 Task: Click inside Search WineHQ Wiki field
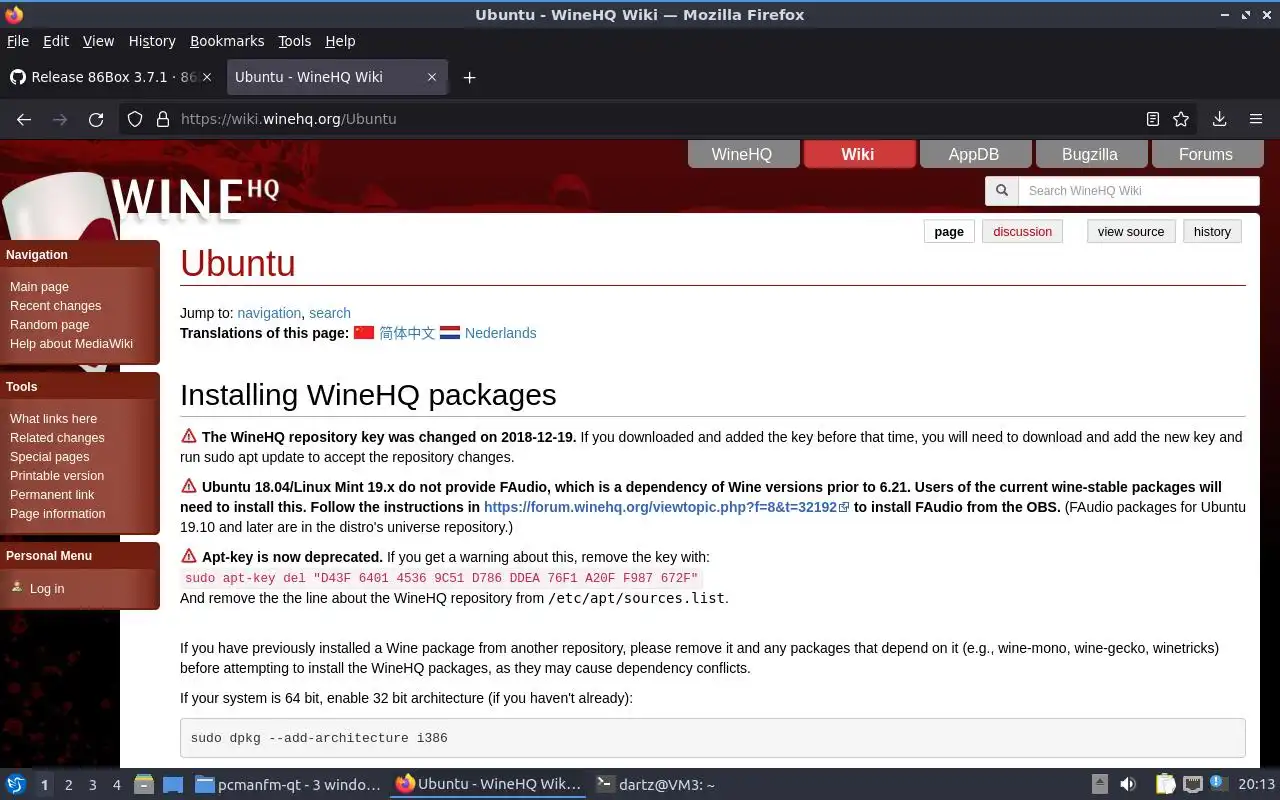(x=1138, y=191)
